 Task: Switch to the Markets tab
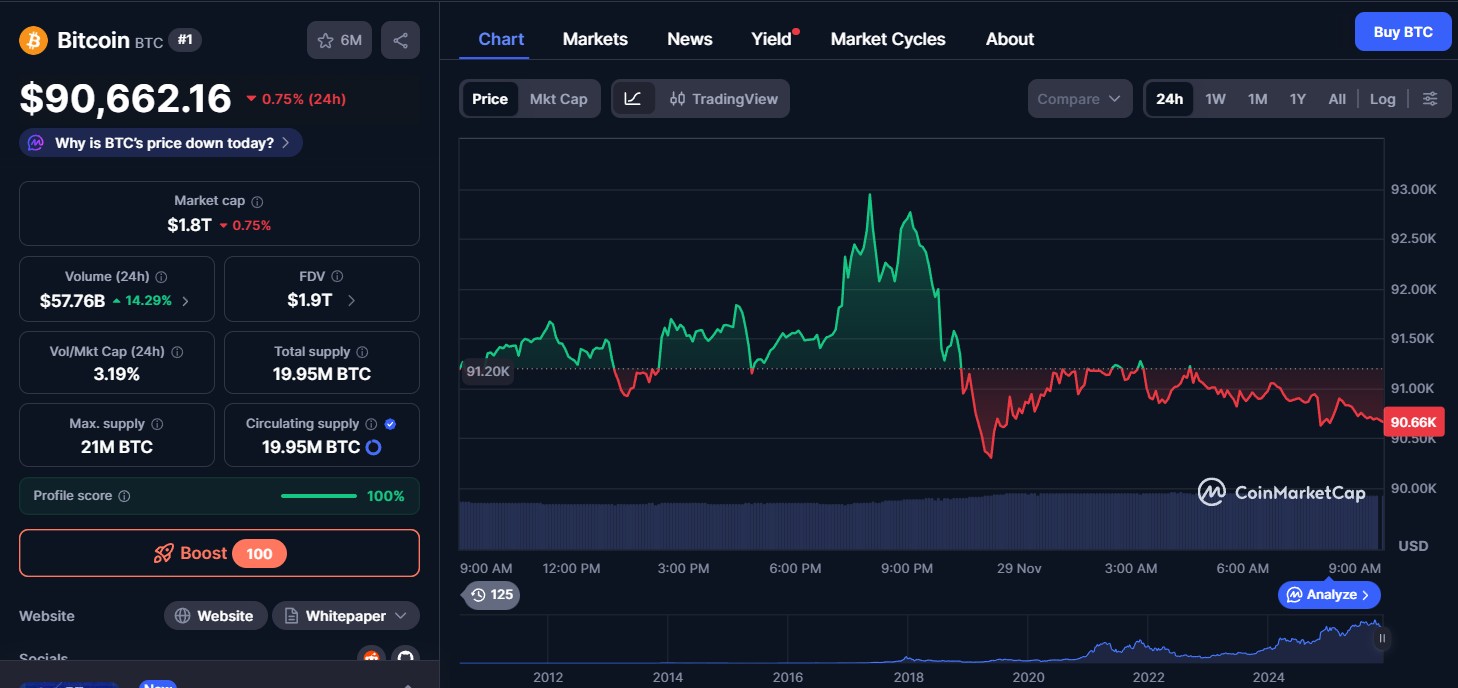595,39
